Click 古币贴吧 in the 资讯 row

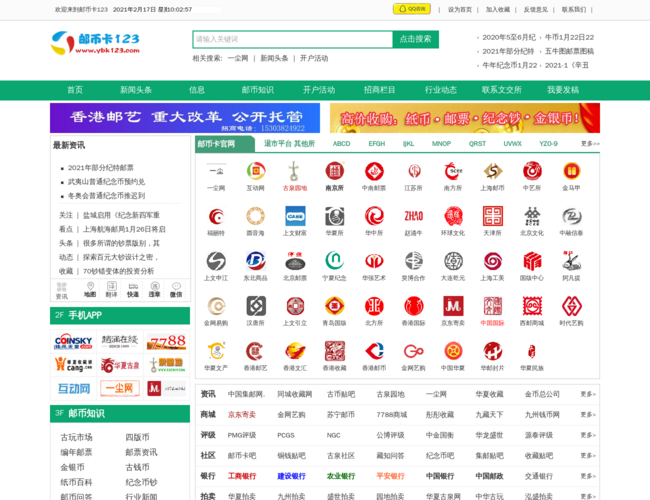pos(341,394)
